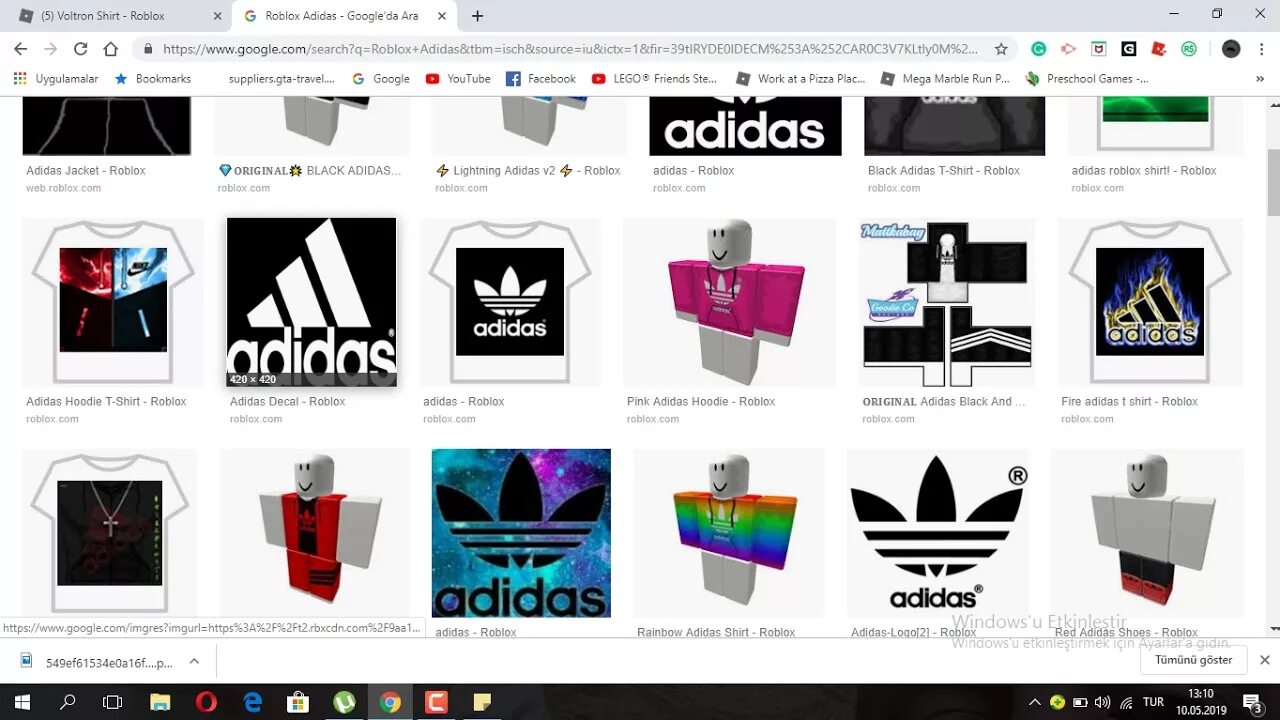This screenshot has height=720, width=1280.
Task: Open the Chrome home page icon
Action: 111,48
